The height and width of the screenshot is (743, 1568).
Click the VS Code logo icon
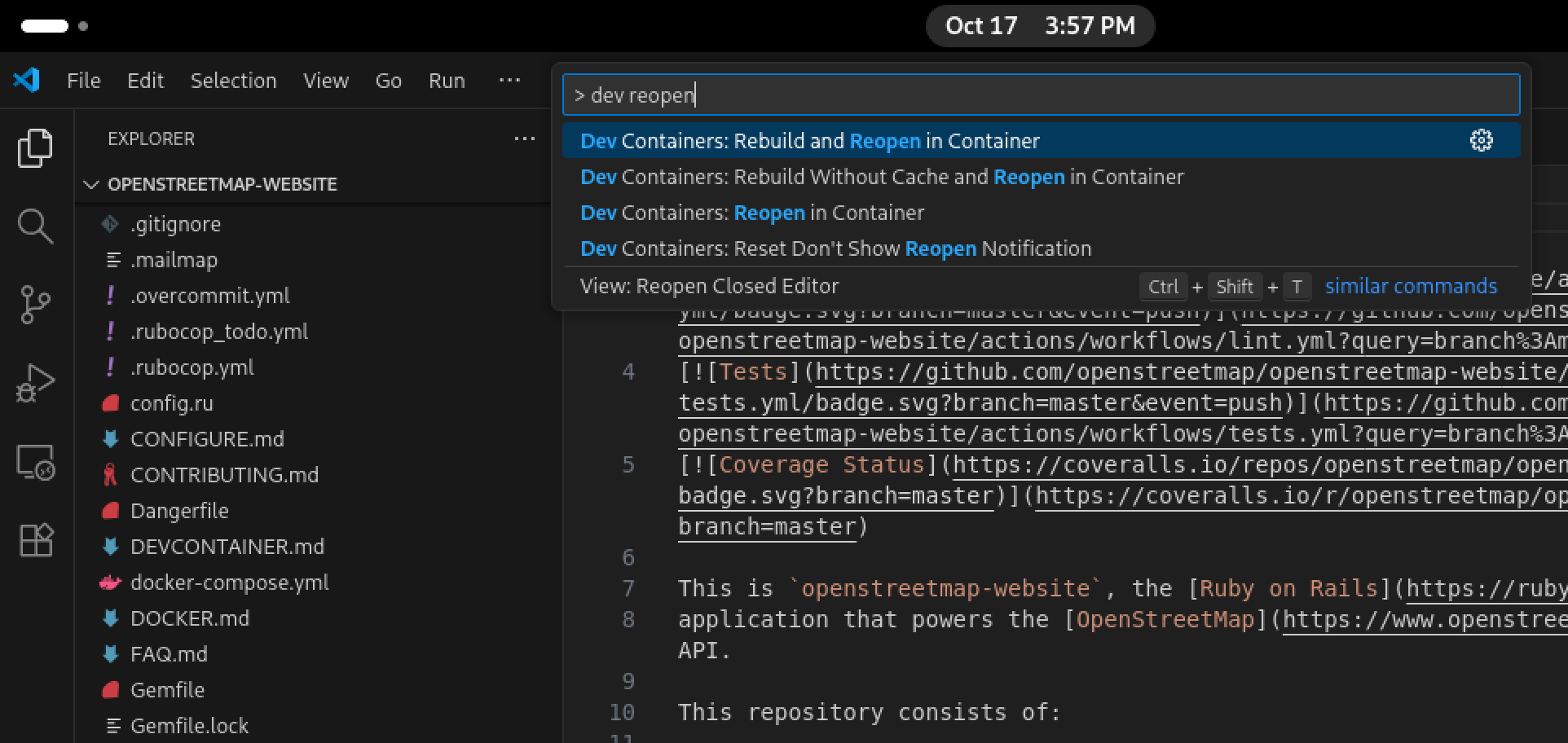26,81
